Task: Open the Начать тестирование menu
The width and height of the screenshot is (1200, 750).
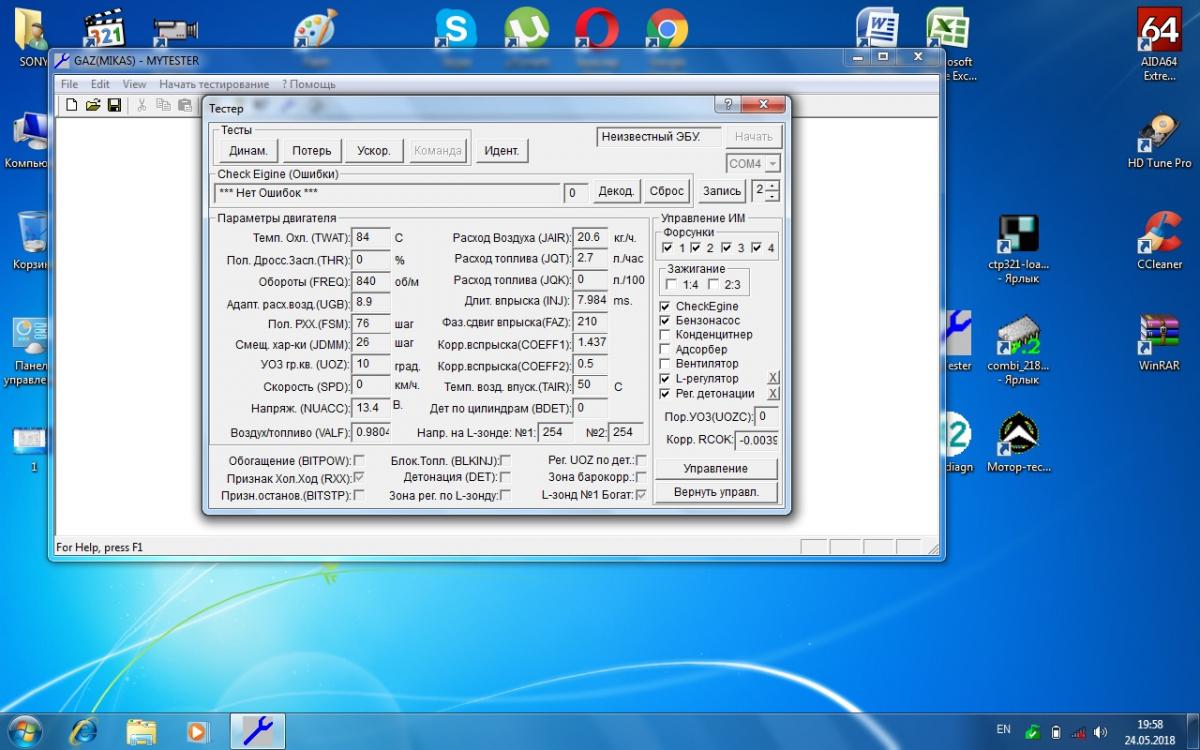Action: (214, 84)
